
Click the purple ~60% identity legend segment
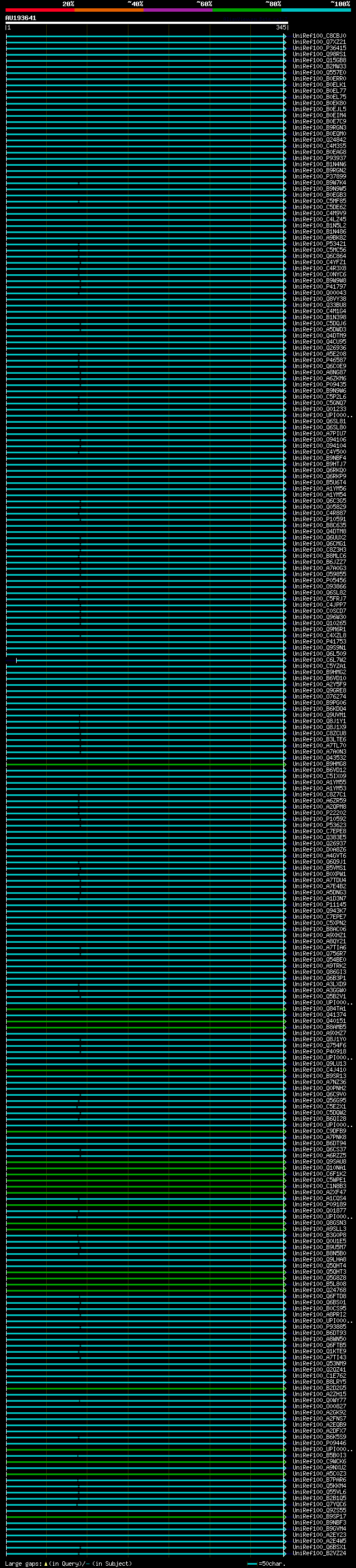coord(177,10)
